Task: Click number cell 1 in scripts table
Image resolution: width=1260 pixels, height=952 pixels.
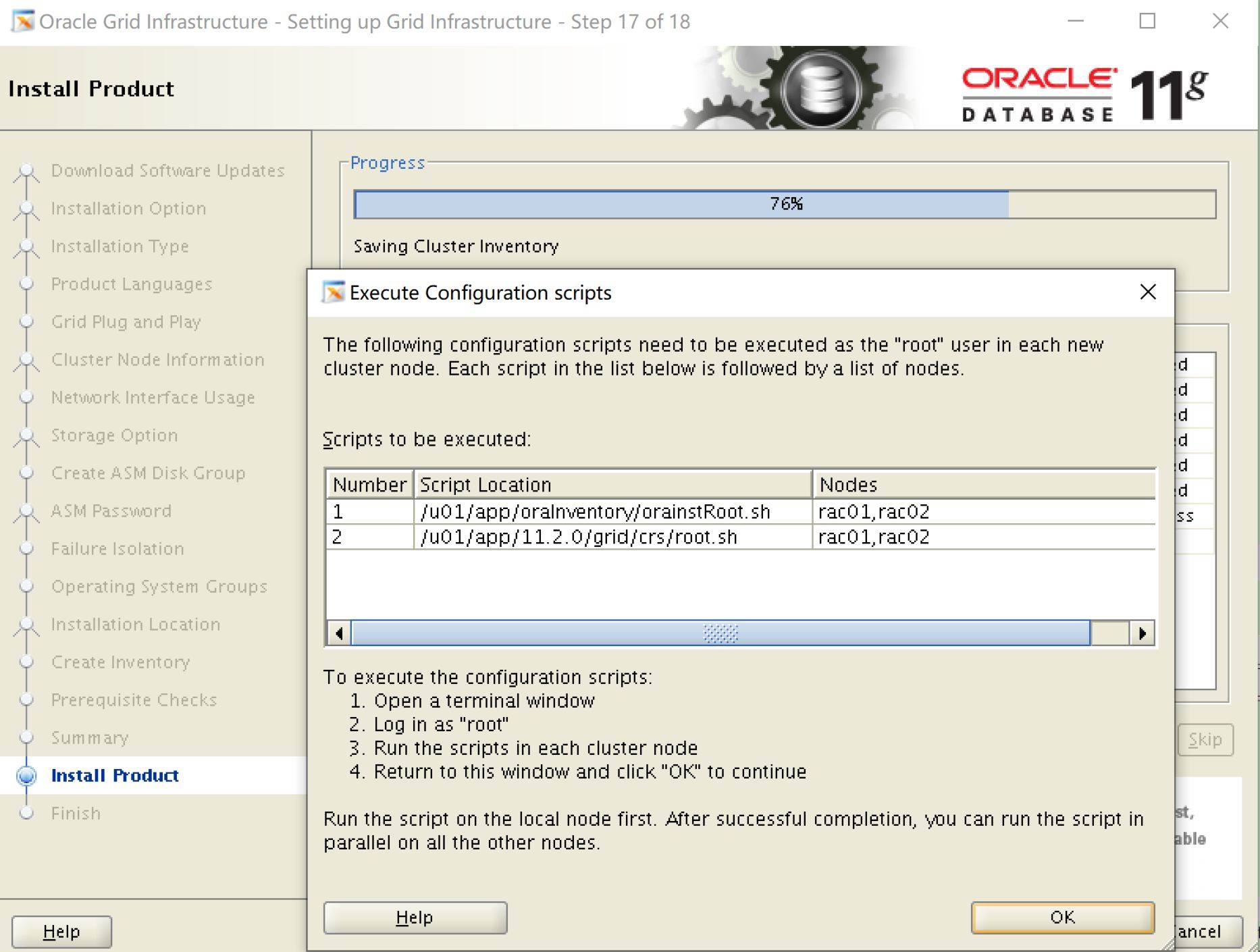Action: [x=369, y=512]
